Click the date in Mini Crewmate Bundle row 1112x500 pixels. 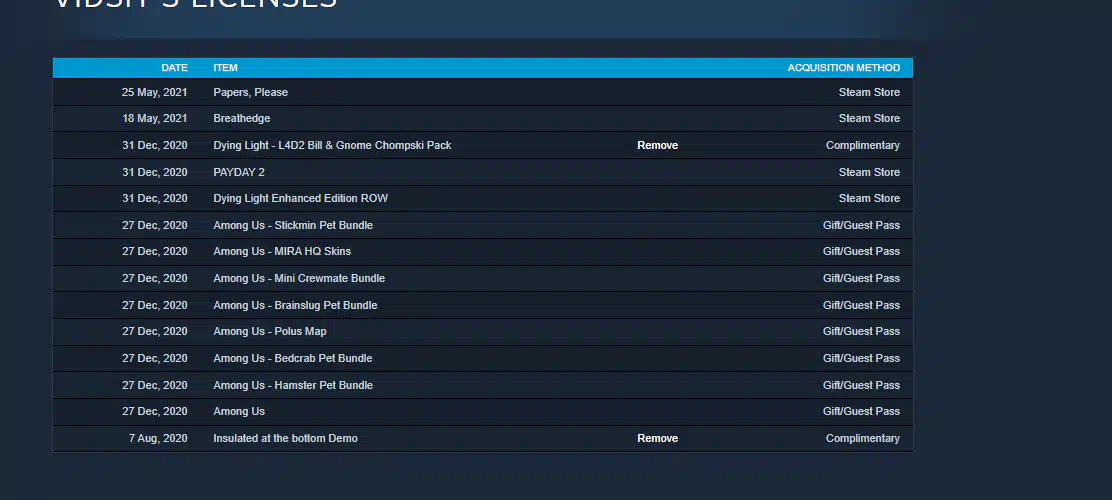pyautogui.click(x=155, y=279)
